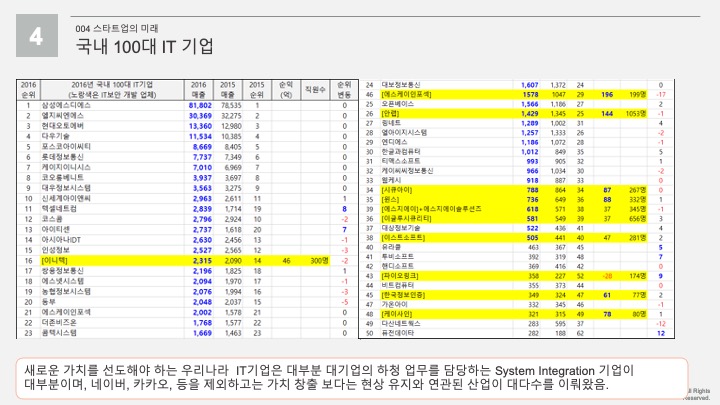Click the revenue figure 7,010
Image resolution: width=720 pixels, height=405 pixels.
(202, 167)
